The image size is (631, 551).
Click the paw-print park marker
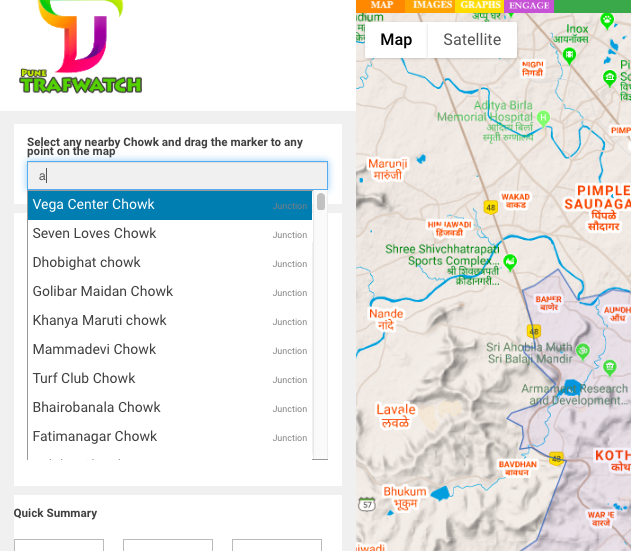tap(607, 20)
